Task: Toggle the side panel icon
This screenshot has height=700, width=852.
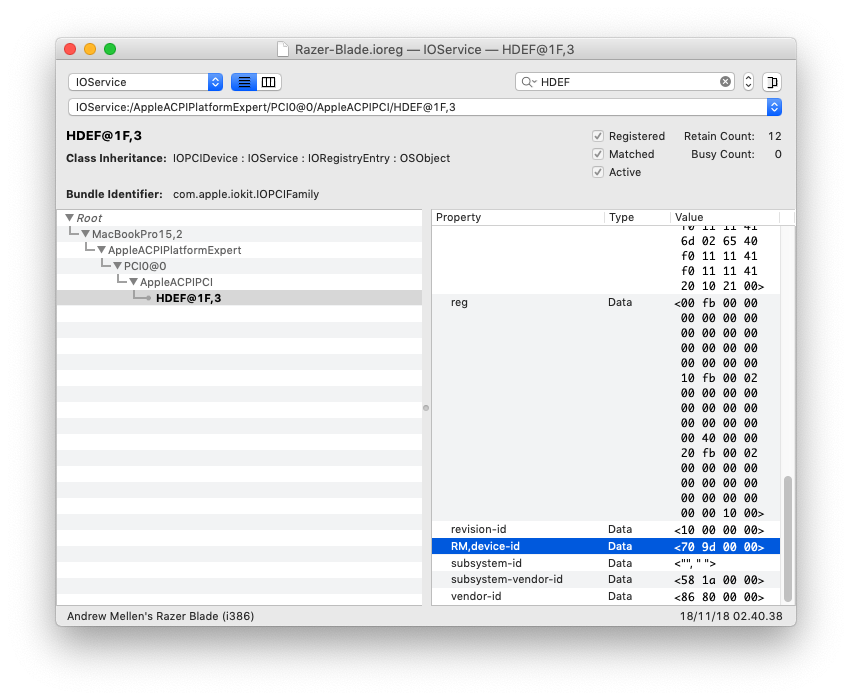Action: [772, 82]
